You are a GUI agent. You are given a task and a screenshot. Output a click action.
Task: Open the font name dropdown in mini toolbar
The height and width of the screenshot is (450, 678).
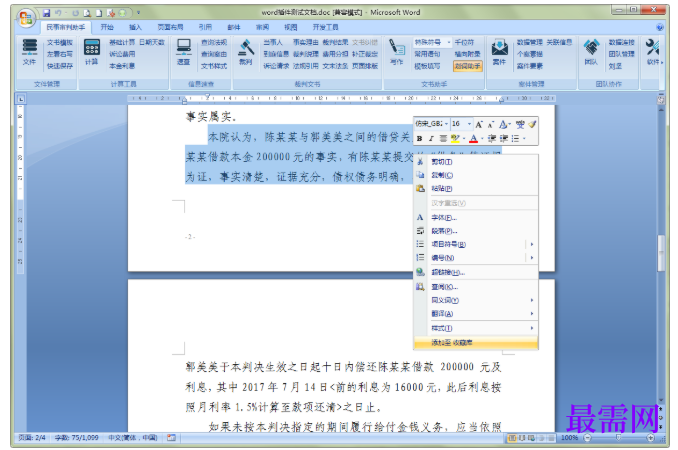click(446, 124)
